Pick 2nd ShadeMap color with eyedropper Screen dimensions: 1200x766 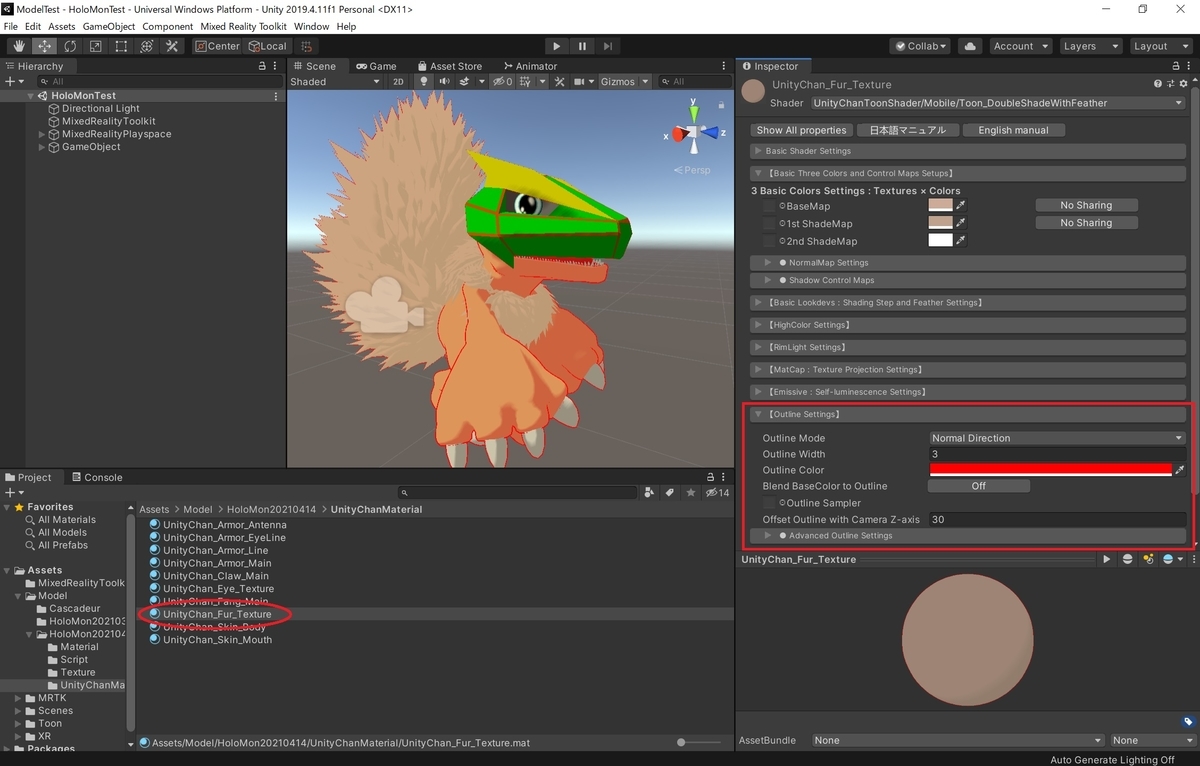pos(961,241)
